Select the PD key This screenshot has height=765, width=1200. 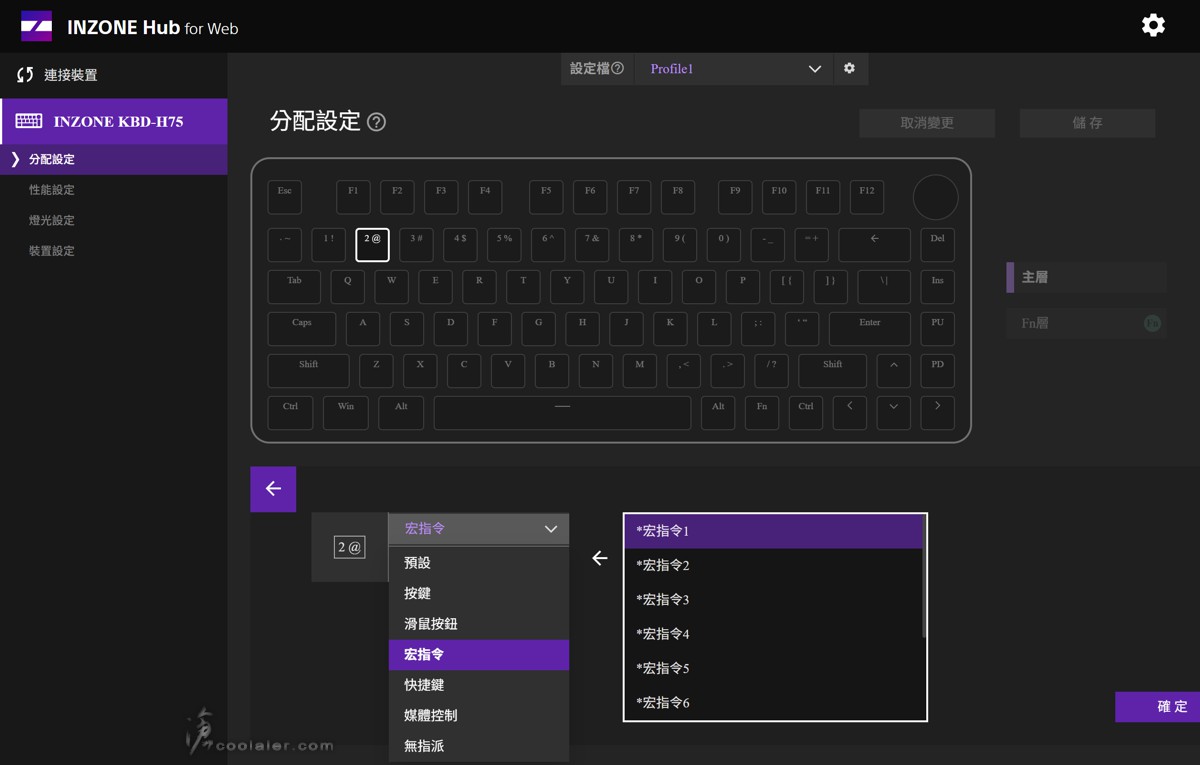tap(937, 370)
